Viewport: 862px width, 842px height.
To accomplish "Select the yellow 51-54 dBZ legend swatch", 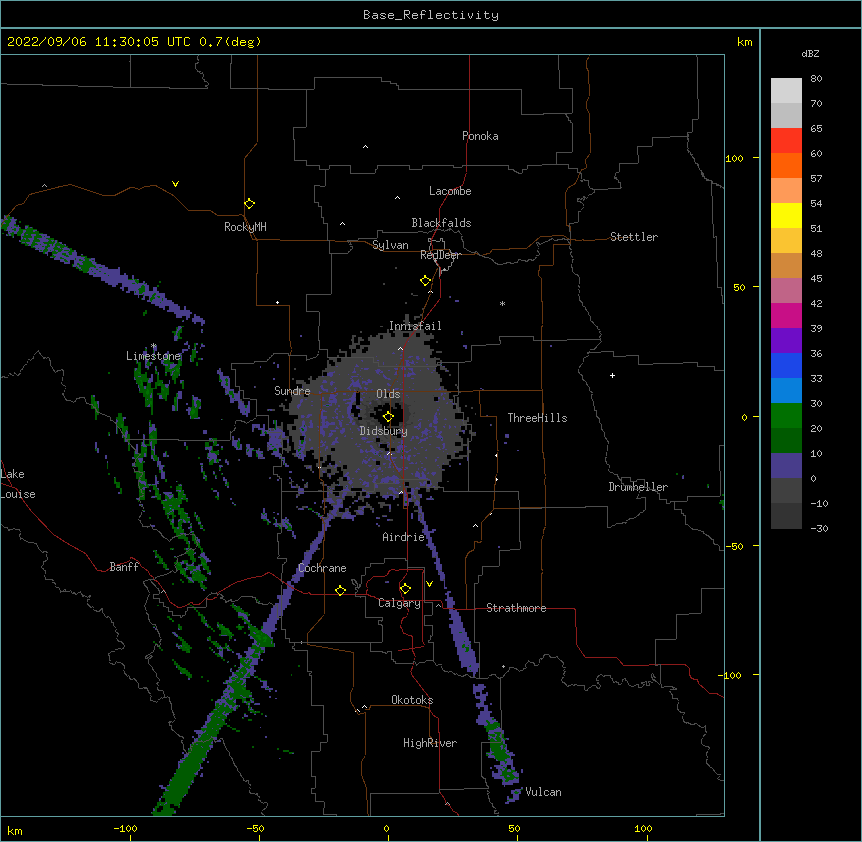I will click(786, 215).
